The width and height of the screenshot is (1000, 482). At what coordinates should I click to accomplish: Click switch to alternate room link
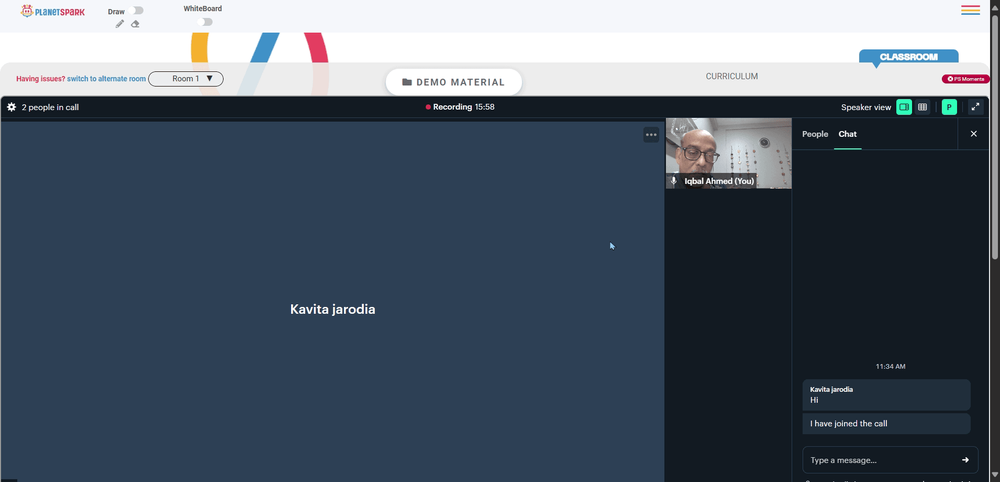point(107,79)
